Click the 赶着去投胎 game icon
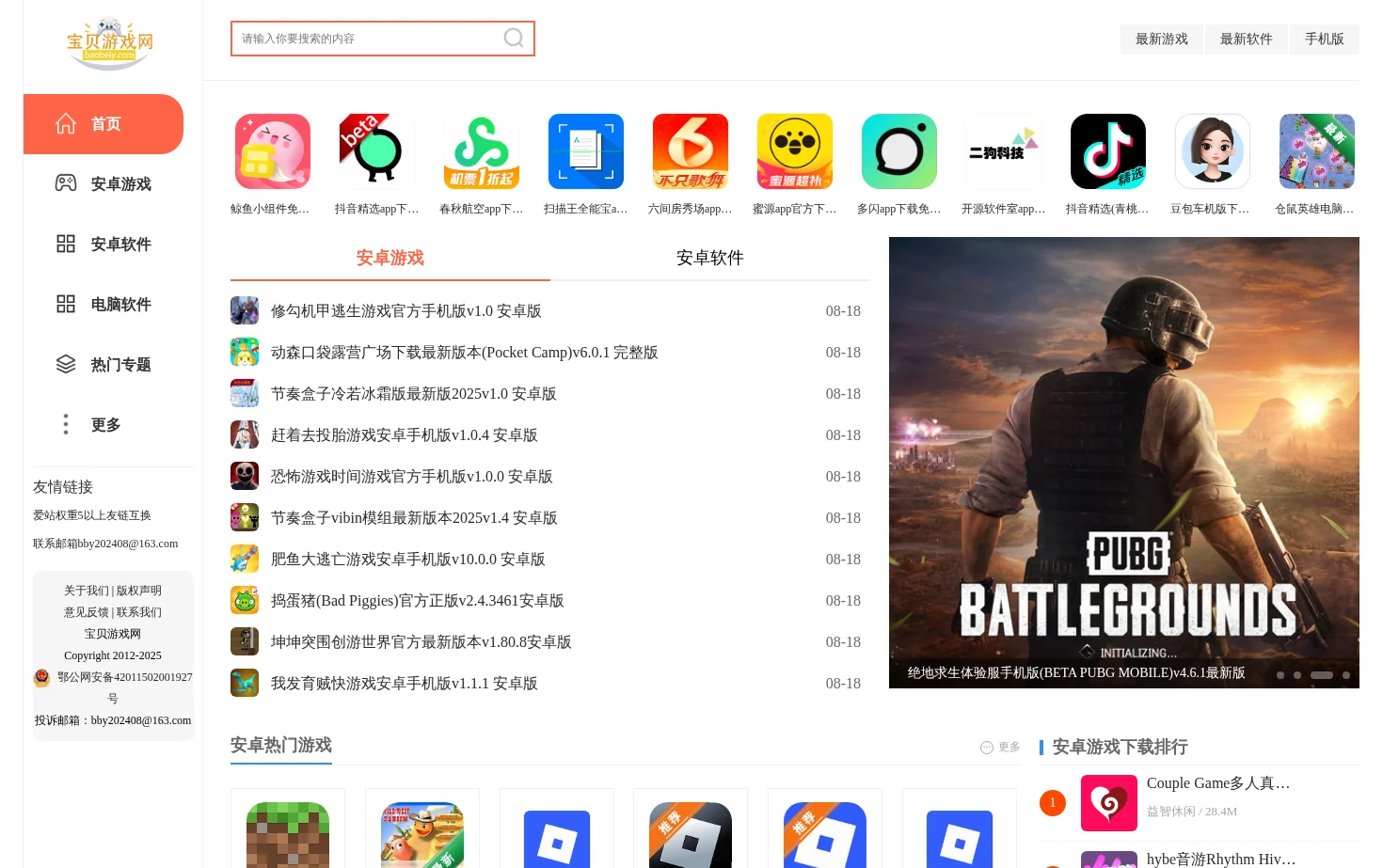 [x=245, y=434]
